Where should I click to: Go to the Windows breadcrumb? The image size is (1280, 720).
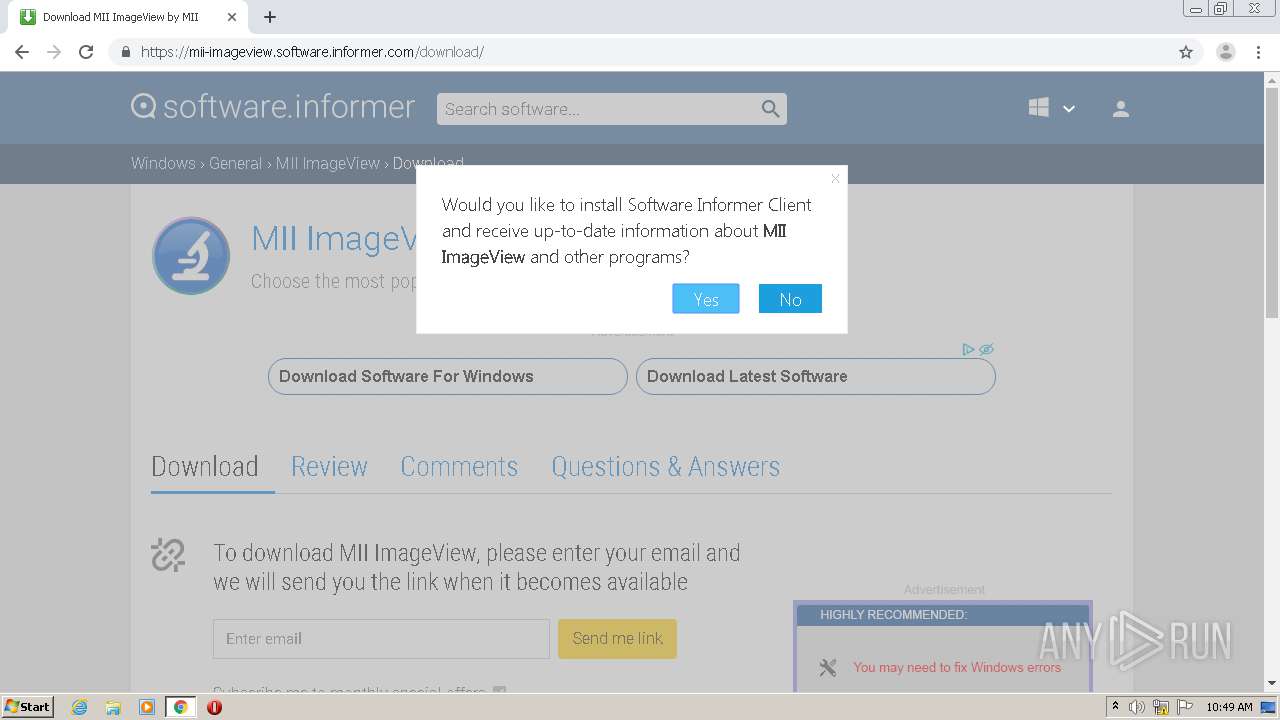coord(163,163)
